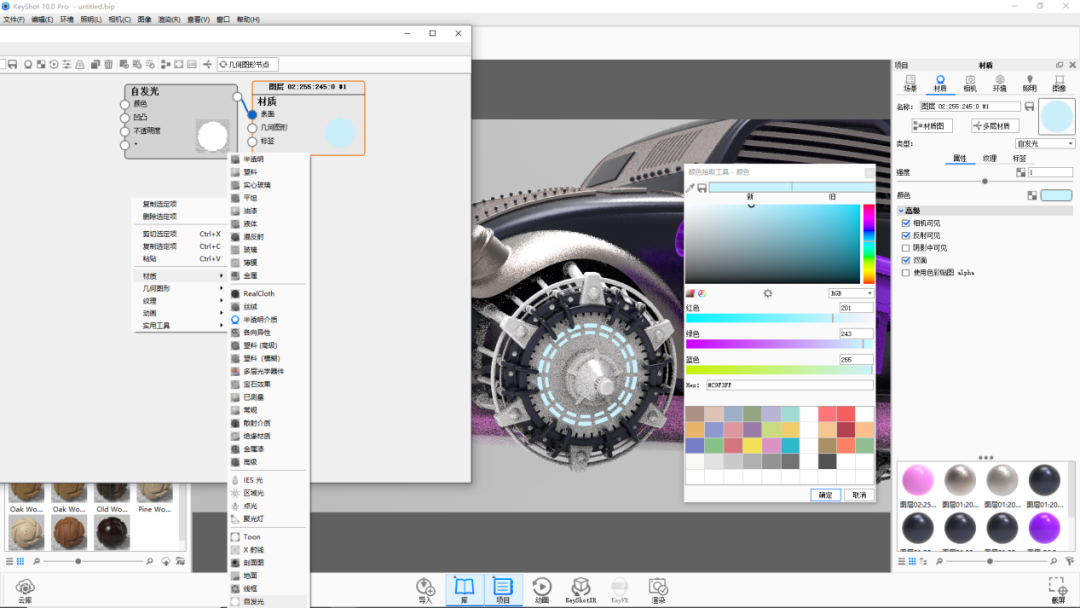Image resolution: width=1080 pixels, height=608 pixels.
Task: Open the Lighting (照明) tab icon
Action: pos(1029,83)
